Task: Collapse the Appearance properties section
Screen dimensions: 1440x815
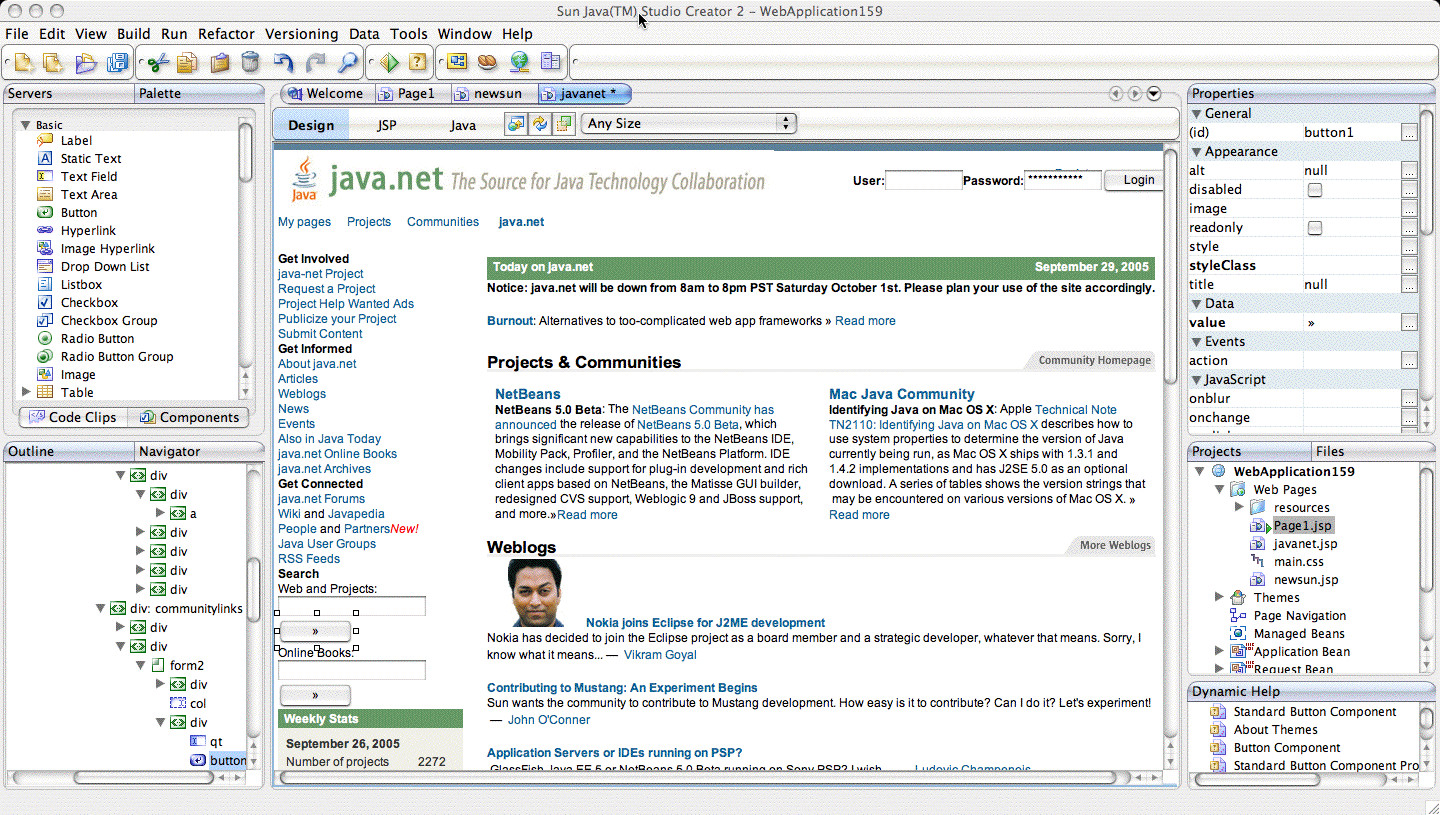Action: pos(1196,152)
